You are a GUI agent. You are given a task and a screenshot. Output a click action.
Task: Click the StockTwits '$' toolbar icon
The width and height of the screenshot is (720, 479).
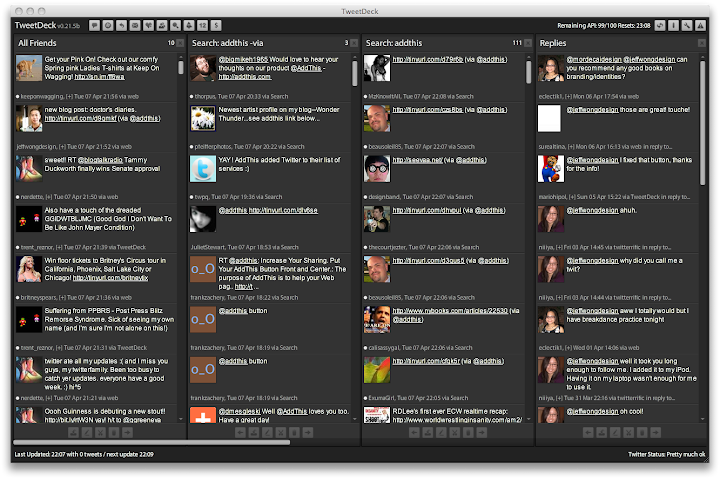click(216, 26)
